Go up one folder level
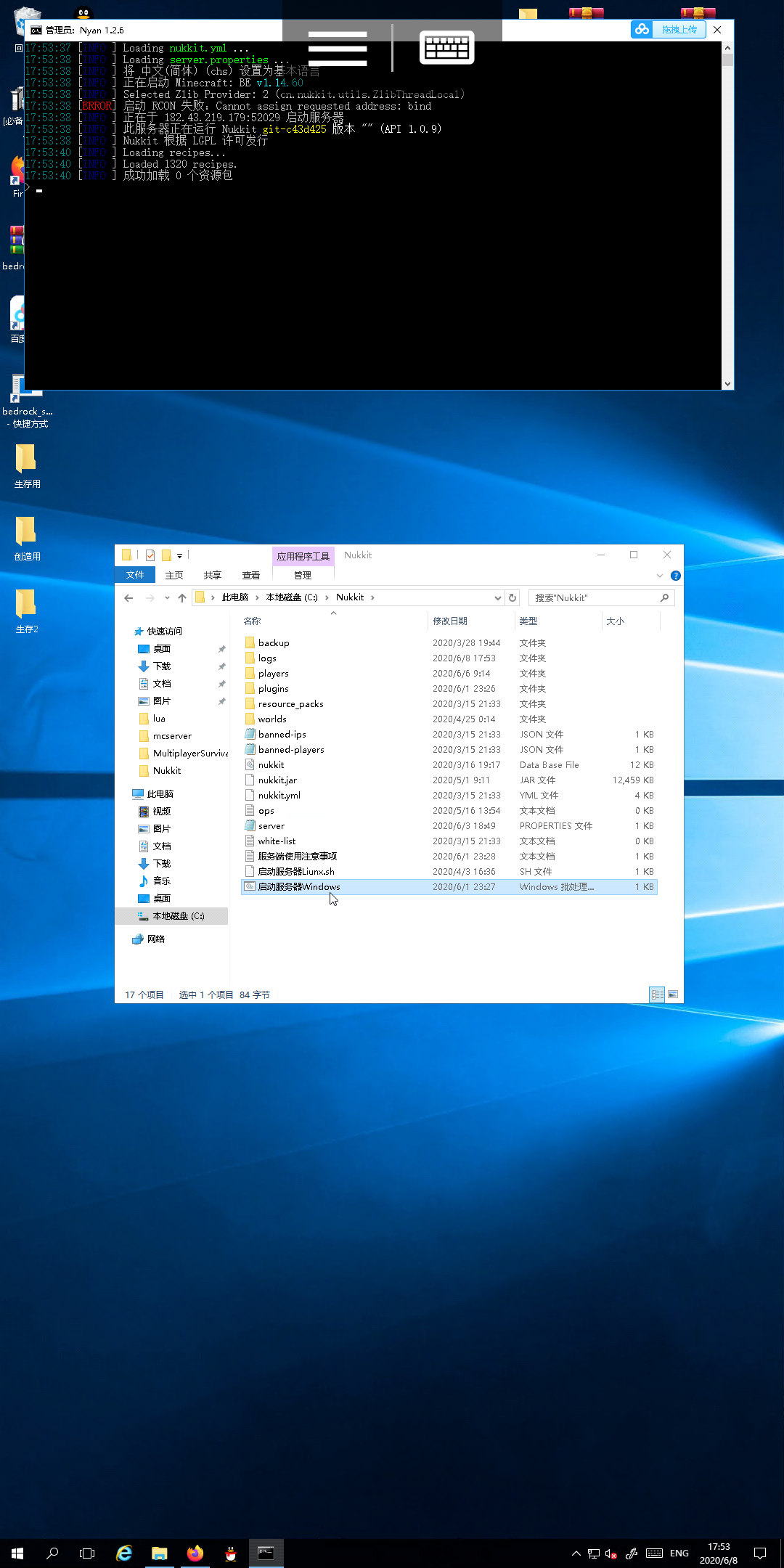This screenshot has height=1568, width=784. [x=181, y=597]
